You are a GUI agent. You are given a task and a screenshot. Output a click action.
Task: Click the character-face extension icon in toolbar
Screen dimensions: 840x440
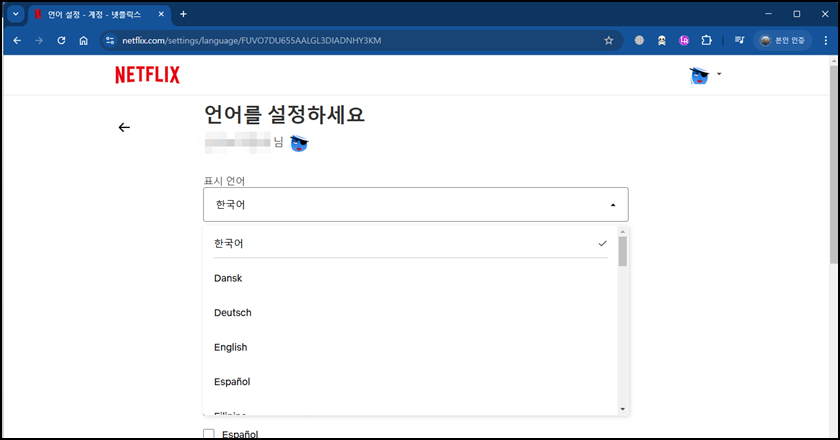[x=662, y=41]
